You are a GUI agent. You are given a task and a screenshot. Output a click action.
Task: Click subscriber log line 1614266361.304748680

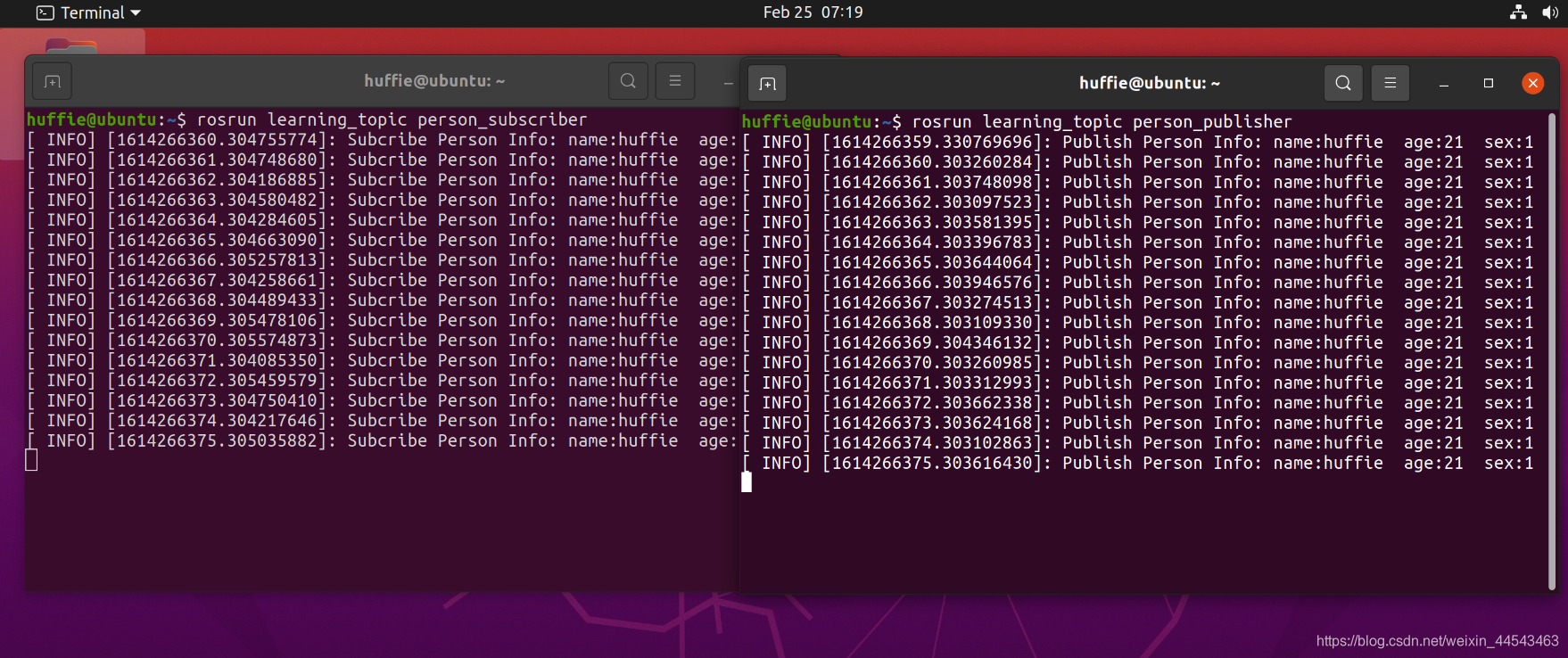382,160
